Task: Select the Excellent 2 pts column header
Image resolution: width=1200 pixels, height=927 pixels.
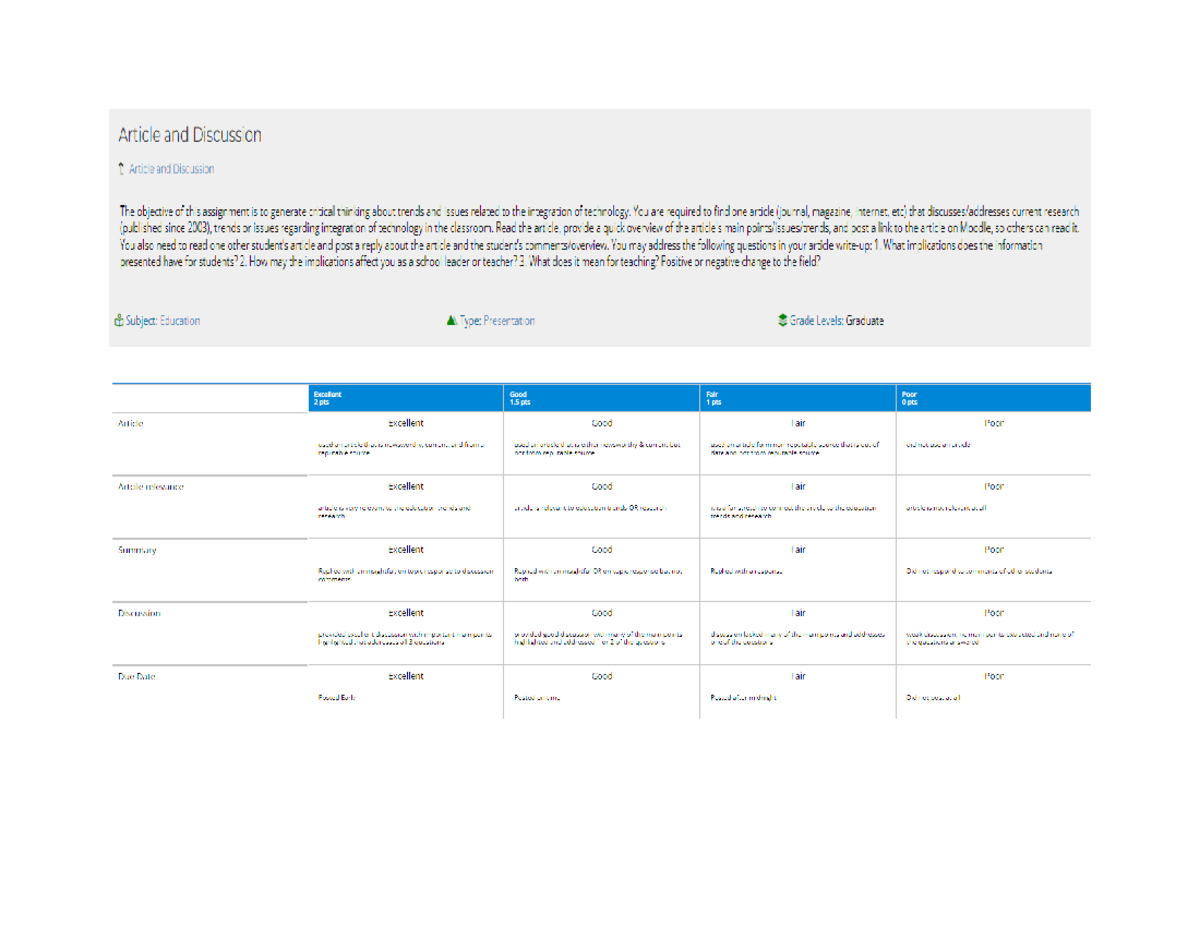Action: click(404, 398)
